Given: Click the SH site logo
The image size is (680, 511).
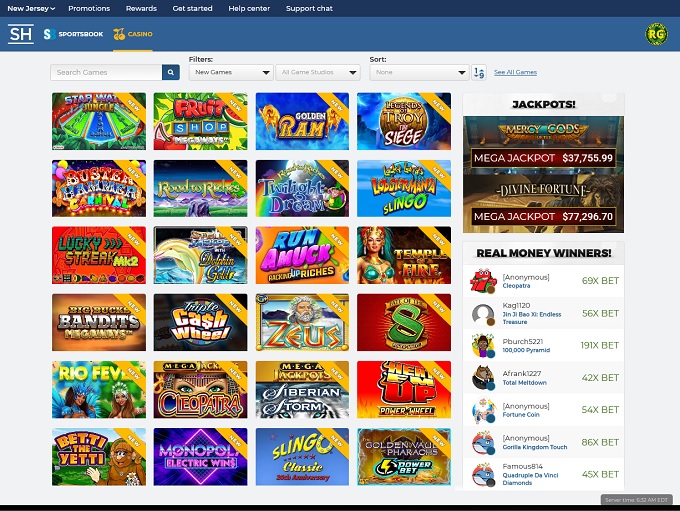Looking at the screenshot, I should (21, 34).
